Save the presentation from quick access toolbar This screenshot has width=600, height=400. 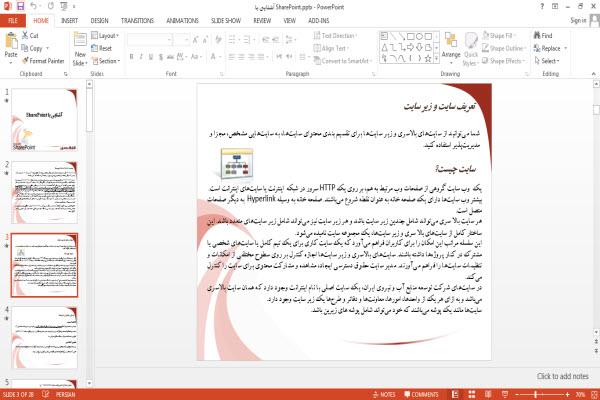pos(20,6)
